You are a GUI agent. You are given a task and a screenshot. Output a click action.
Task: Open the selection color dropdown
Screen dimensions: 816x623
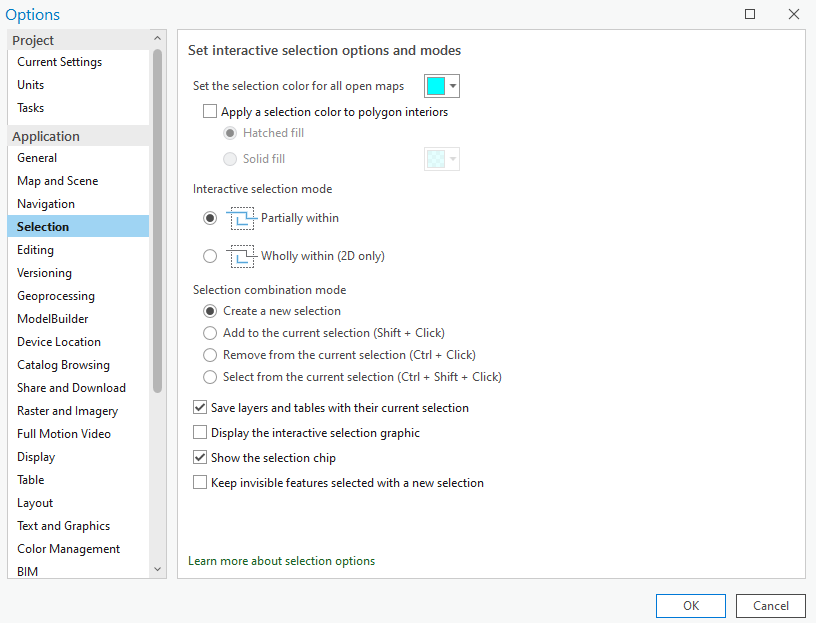coord(452,86)
